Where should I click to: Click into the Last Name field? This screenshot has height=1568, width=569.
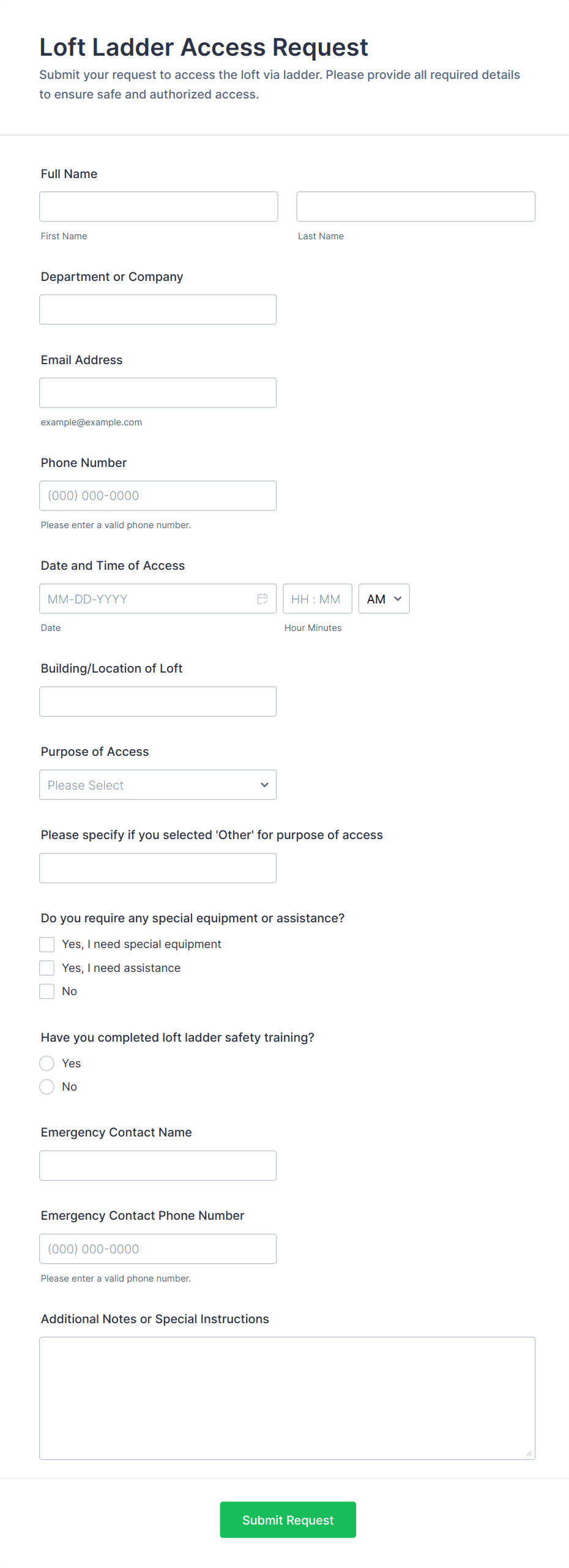pyautogui.click(x=415, y=206)
